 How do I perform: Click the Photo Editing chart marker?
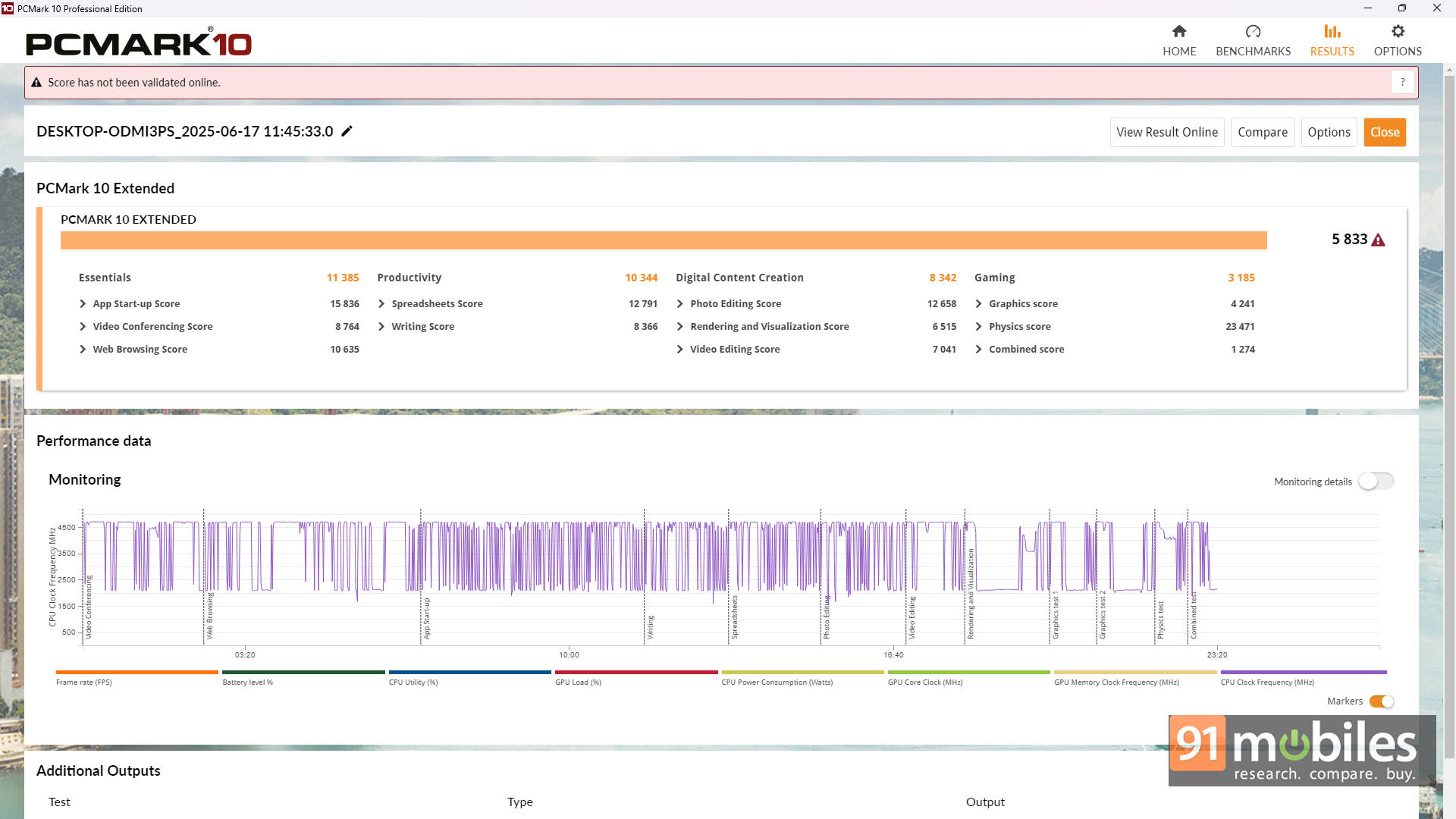826,617
